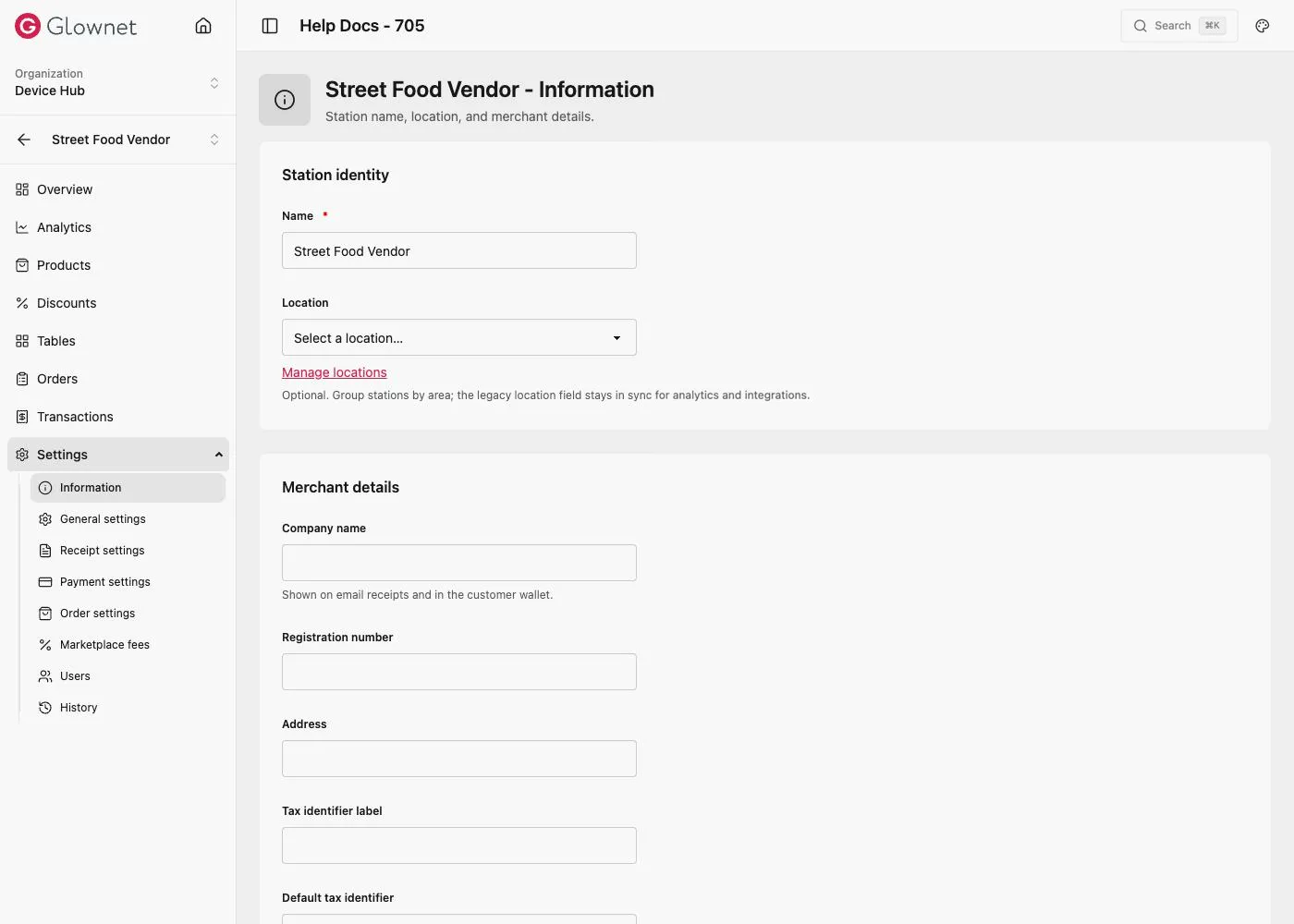Go to home via house icon
1294x924 pixels.
pos(203,26)
